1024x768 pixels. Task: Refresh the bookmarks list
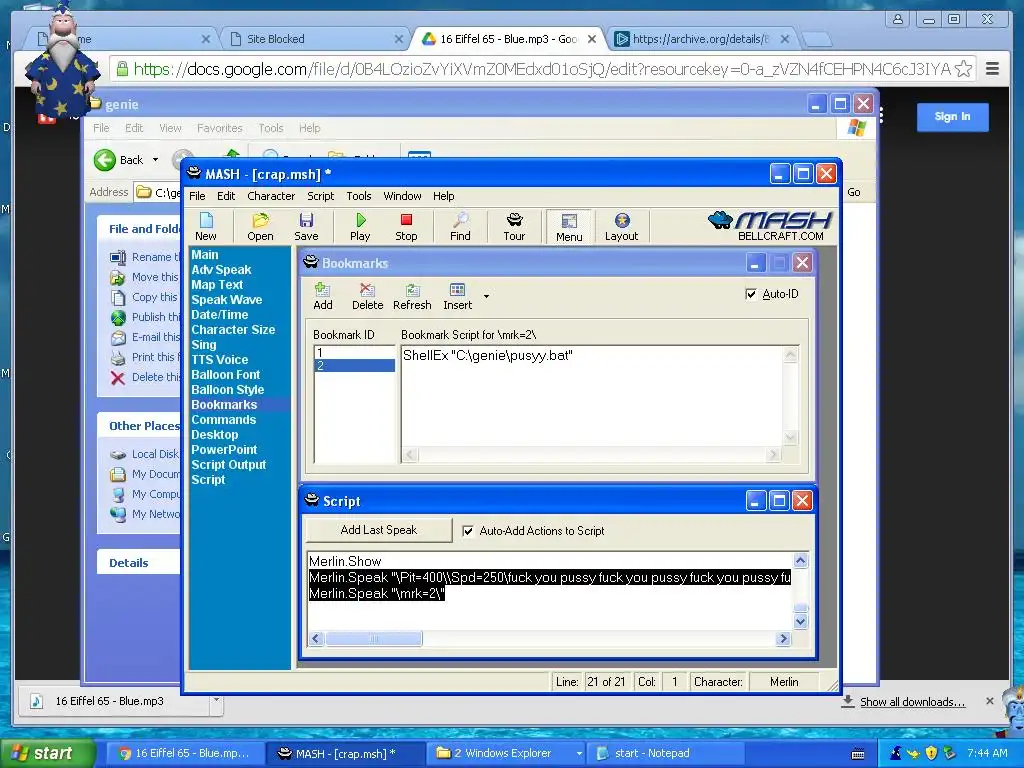click(412, 296)
